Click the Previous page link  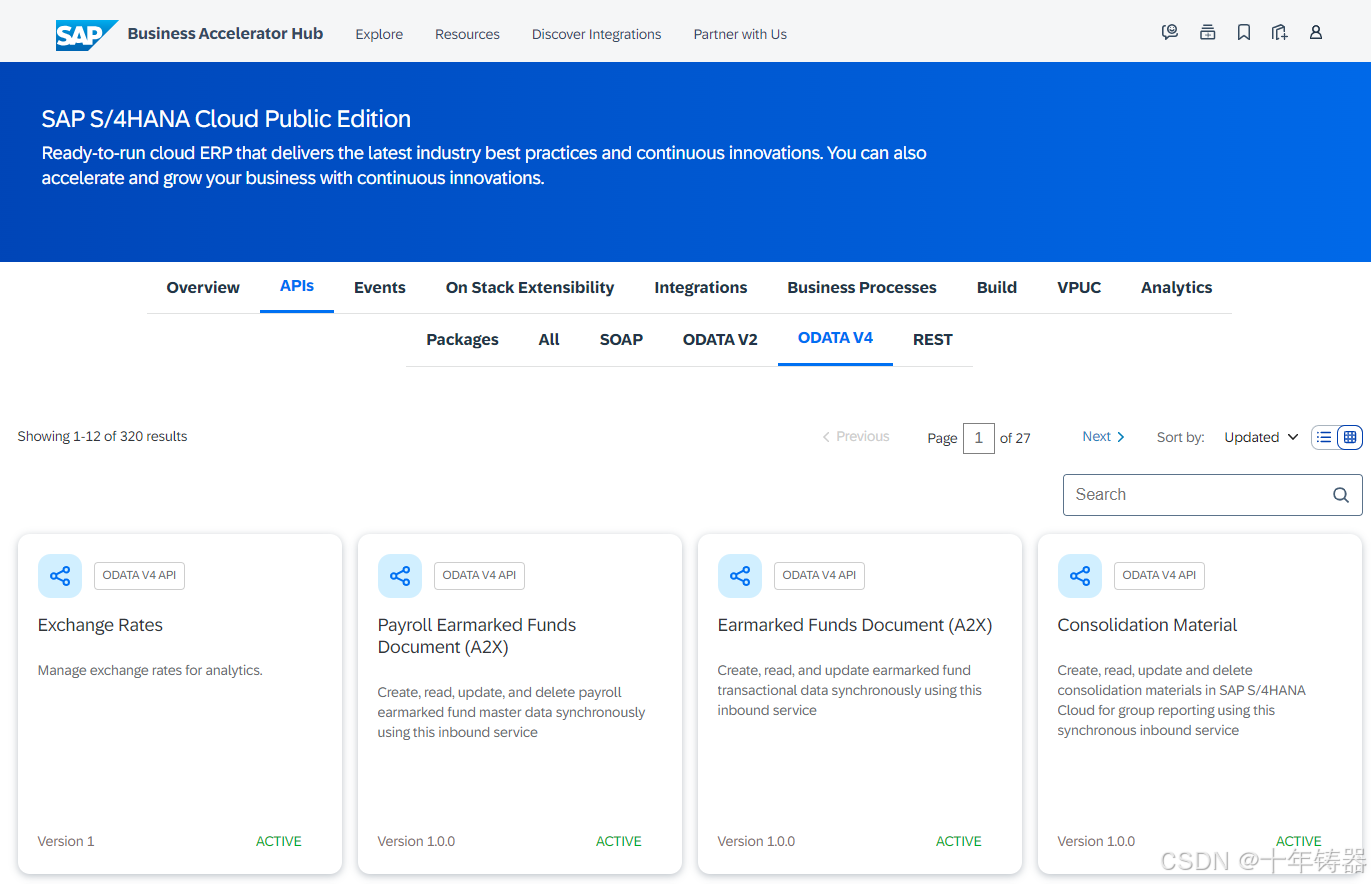tap(856, 436)
